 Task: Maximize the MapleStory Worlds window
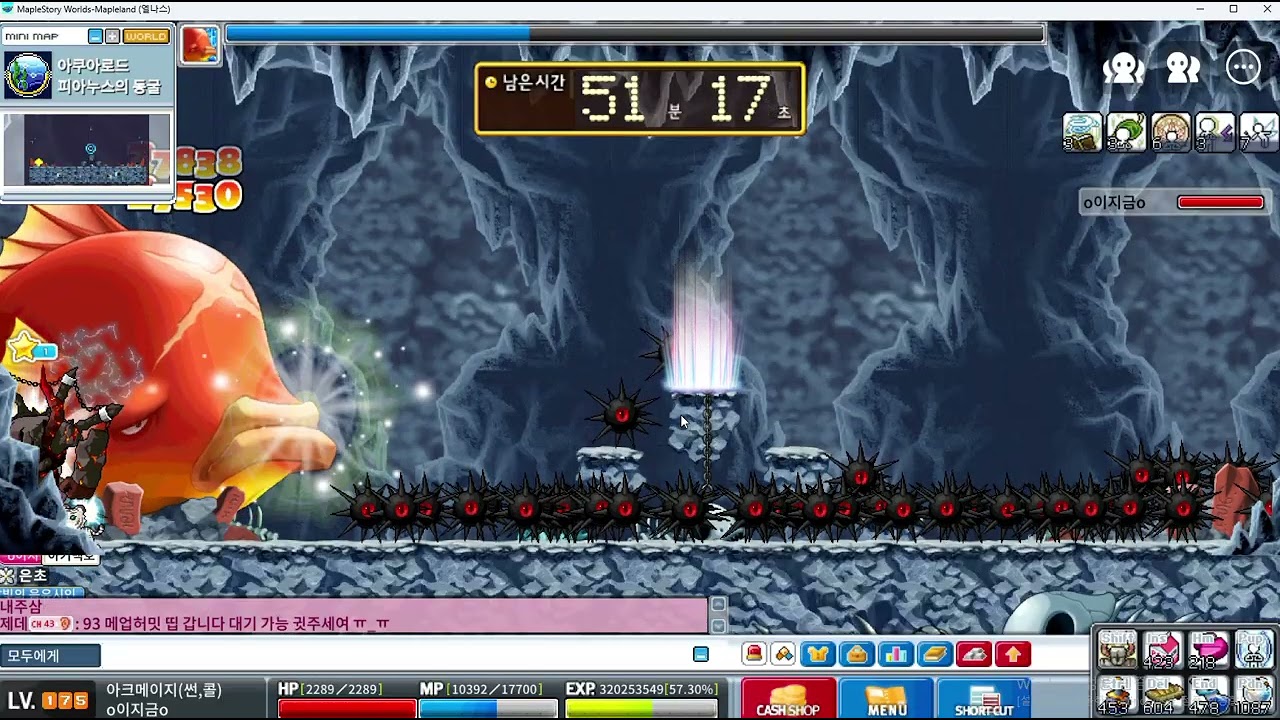click(x=1233, y=9)
